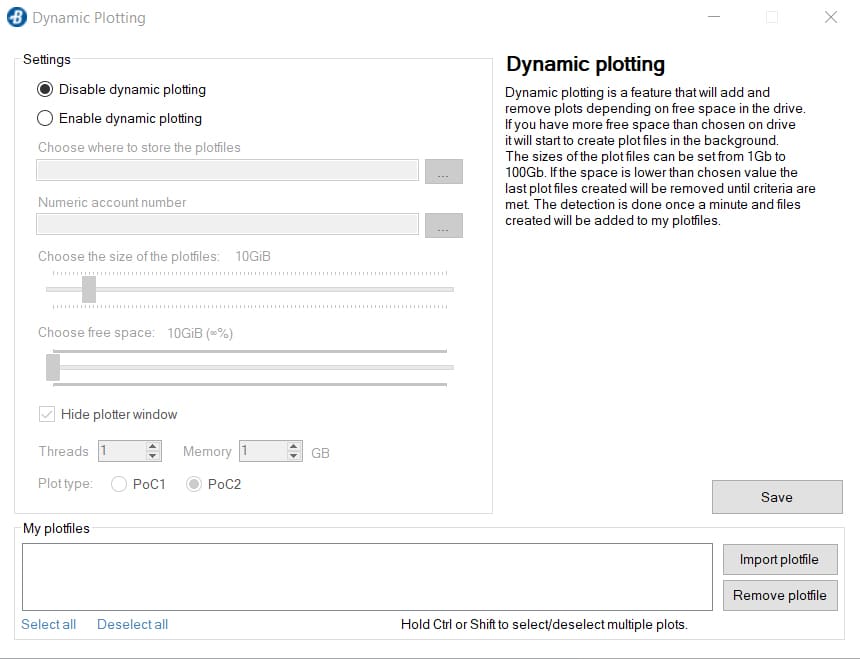The width and height of the screenshot is (860, 659).
Task: Decrease the Threads value with down arrow
Action: pos(153,457)
